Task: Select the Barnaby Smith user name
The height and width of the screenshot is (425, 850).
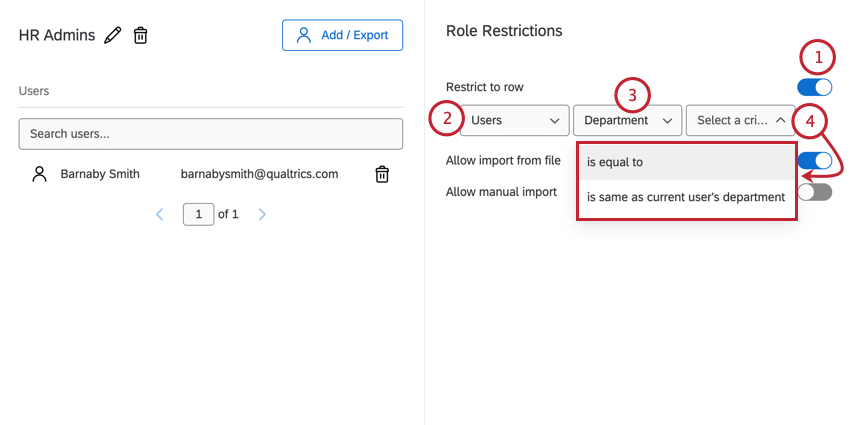Action: pos(100,174)
